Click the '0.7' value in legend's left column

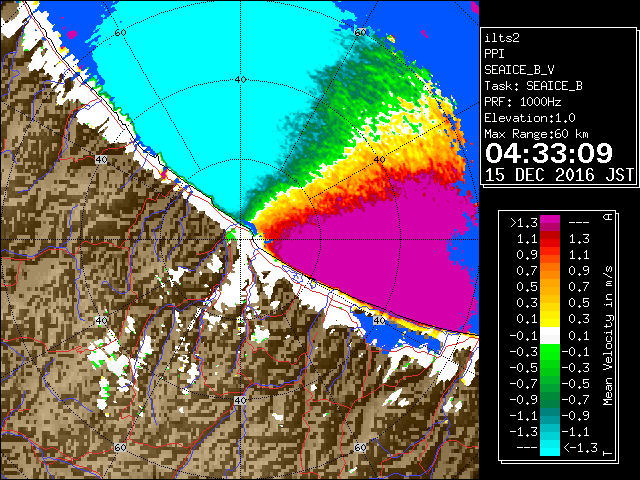click(527, 271)
